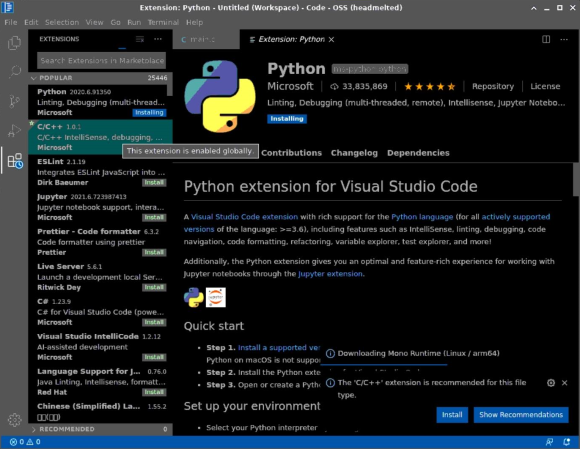Open the Repository link
Screen dimensions: 580x449
click(493, 87)
